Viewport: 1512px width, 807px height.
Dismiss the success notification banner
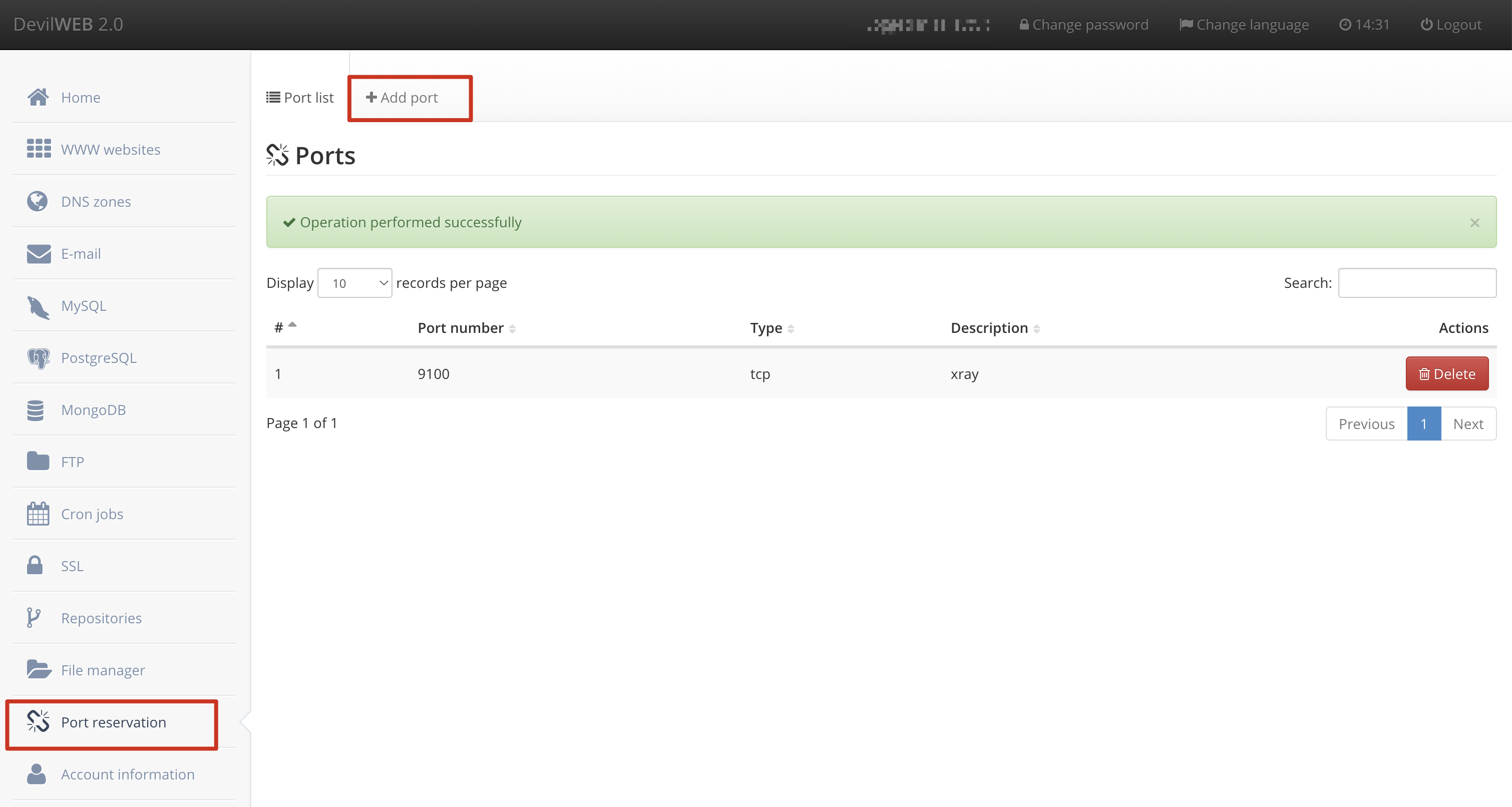(1474, 223)
